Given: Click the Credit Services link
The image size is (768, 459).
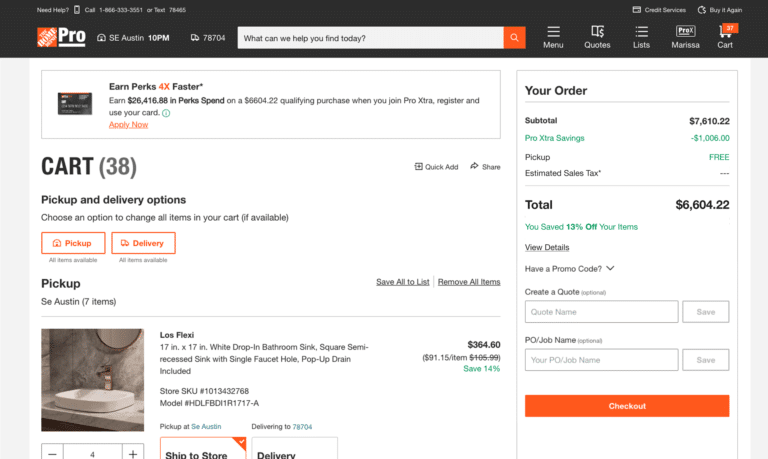Looking at the screenshot, I should click(x=659, y=10).
